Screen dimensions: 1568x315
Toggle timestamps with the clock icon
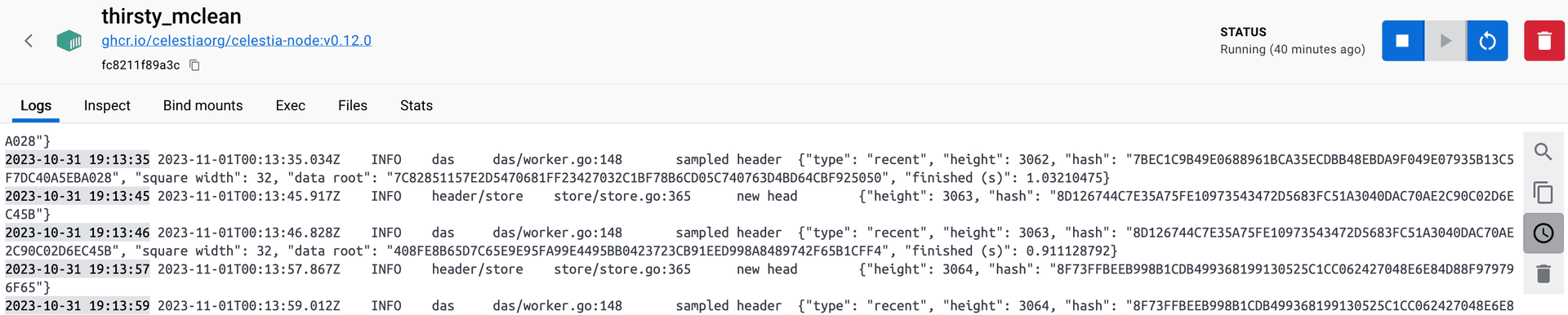(x=1543, y=233)
